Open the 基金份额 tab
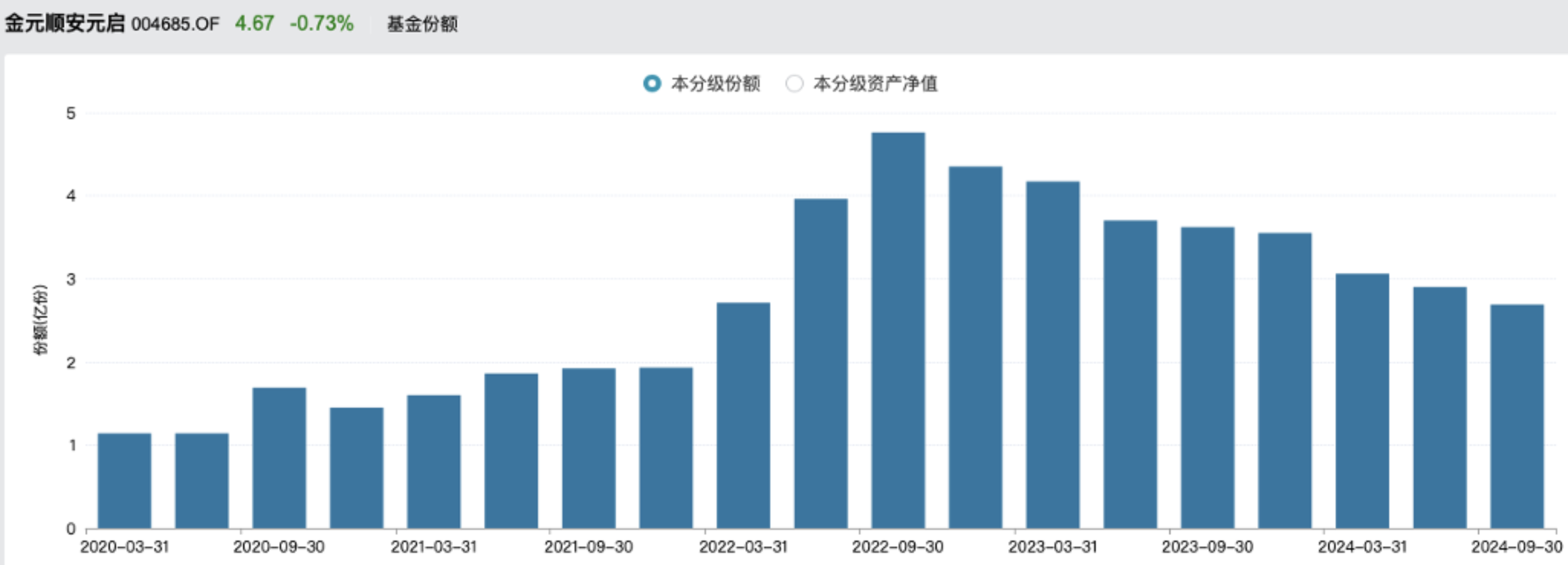 (x=422, y=24)
